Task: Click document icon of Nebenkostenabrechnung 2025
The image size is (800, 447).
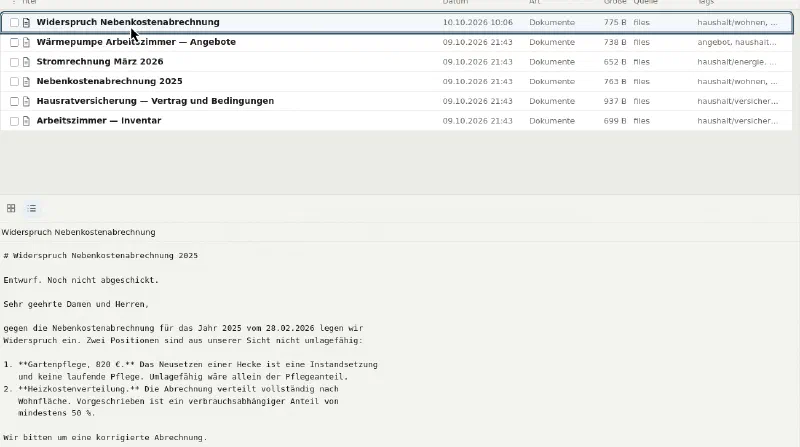Action: click(27, 82)
